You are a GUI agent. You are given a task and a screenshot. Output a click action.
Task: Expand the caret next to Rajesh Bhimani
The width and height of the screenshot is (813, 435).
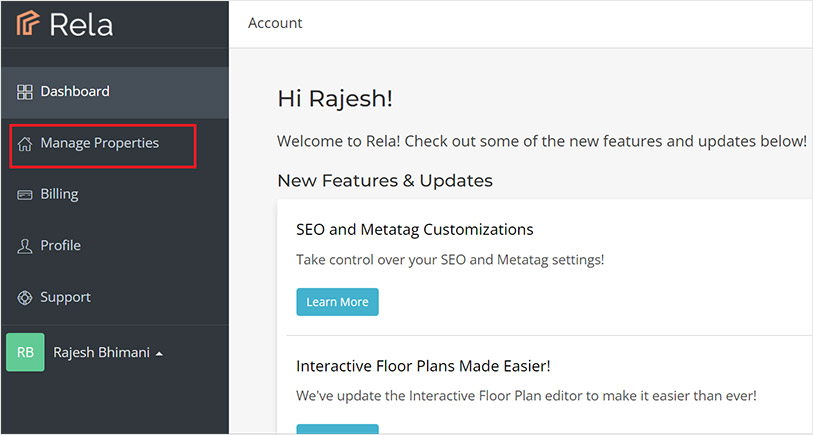point(159,353)
